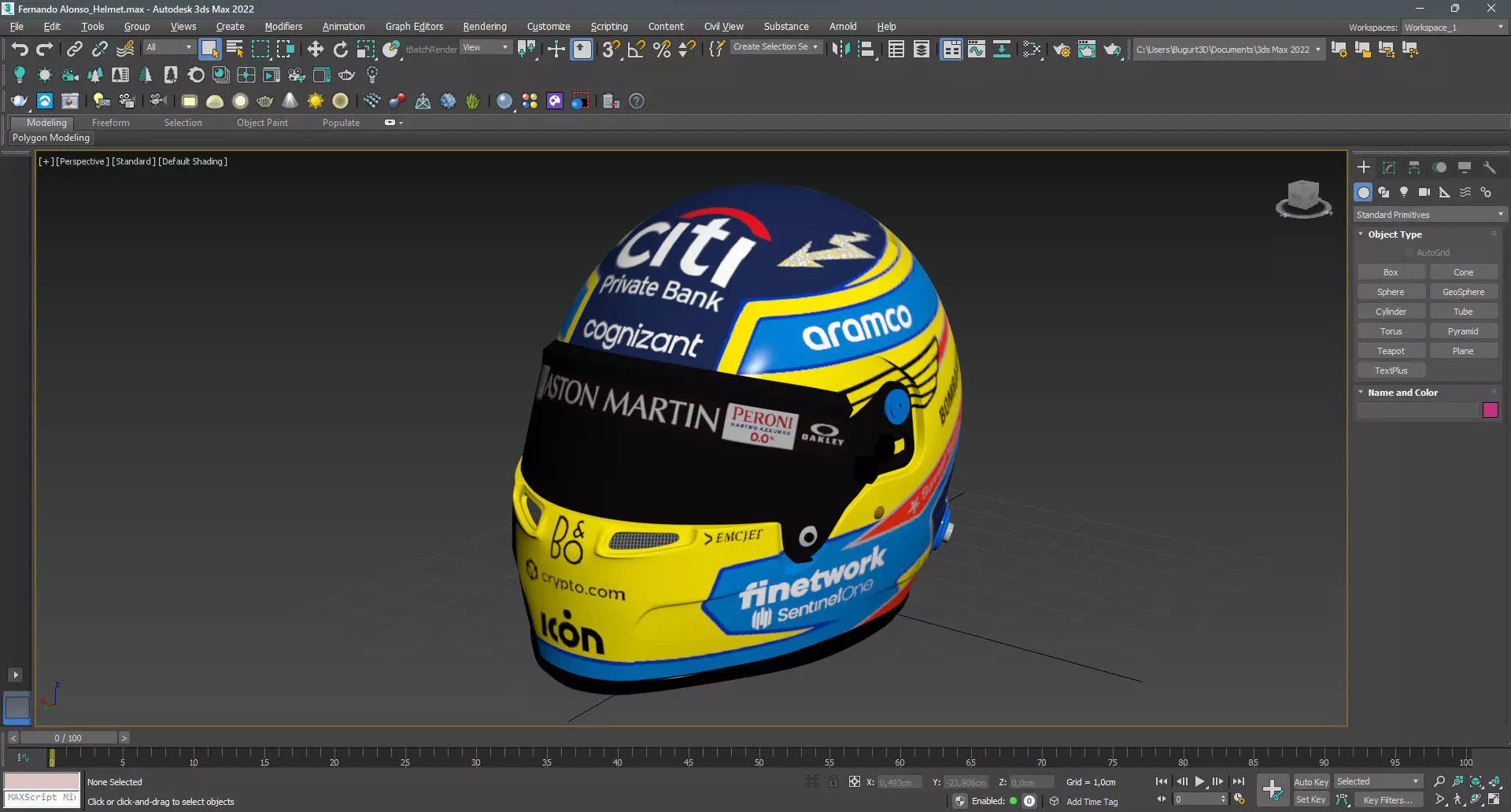
Task: Open the Curve Editor icon
Action: (977, 50)
